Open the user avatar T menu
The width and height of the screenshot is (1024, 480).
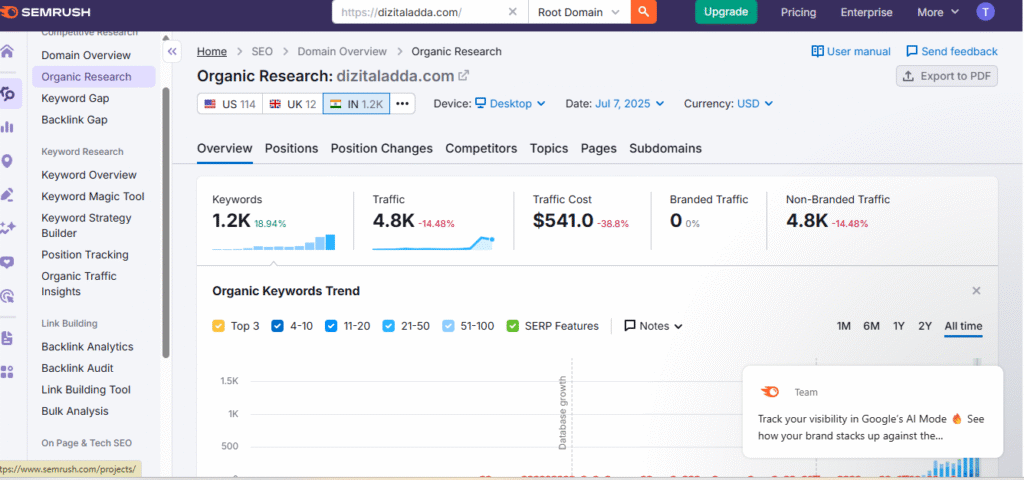[985, 12]
